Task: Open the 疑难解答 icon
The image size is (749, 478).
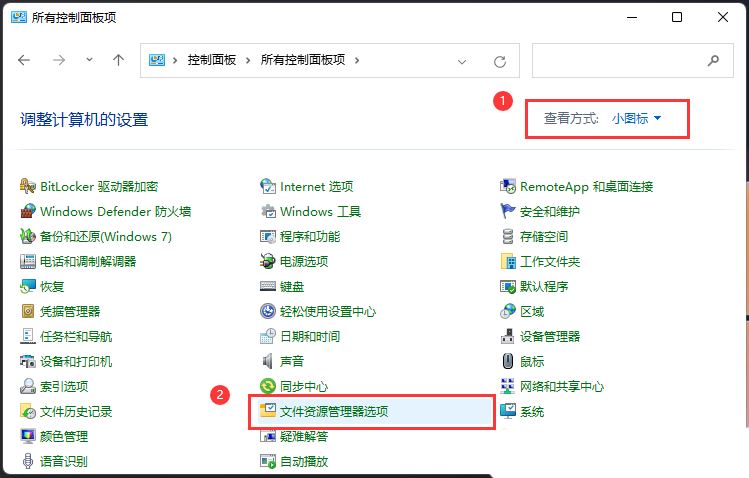Action: coord(268,436)
